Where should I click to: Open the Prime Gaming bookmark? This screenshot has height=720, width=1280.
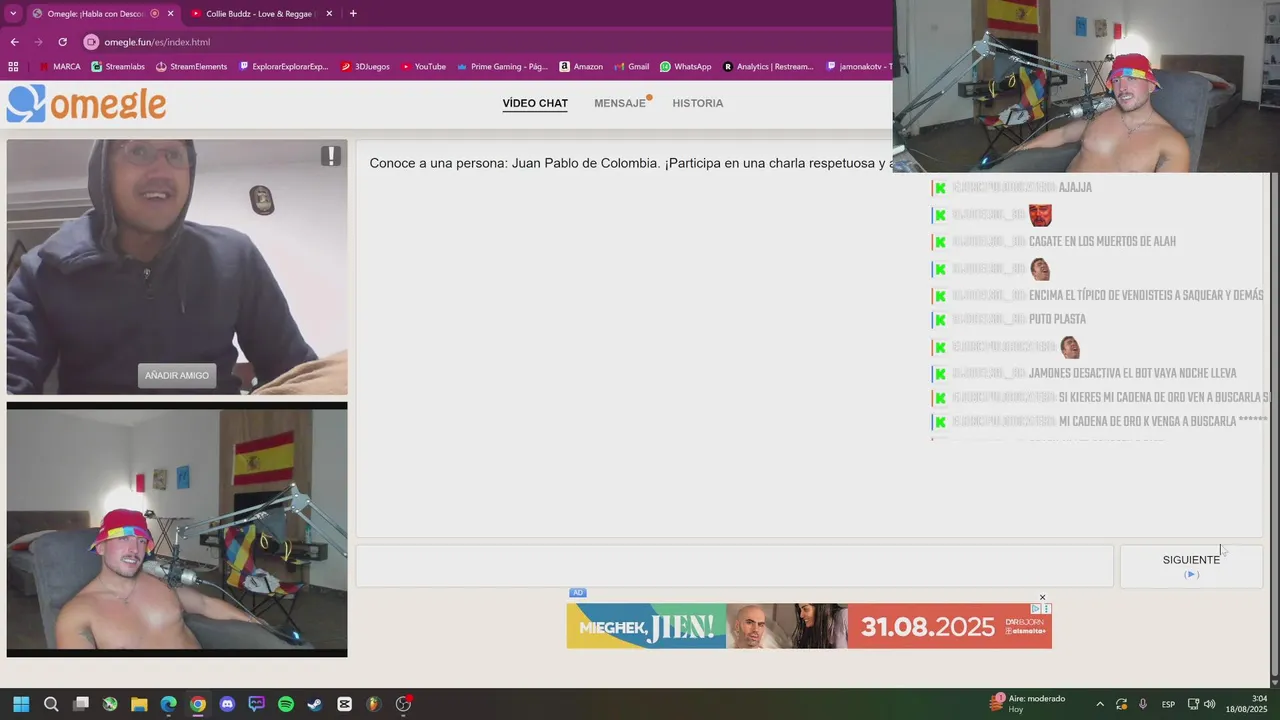click(x=502, y=67)
